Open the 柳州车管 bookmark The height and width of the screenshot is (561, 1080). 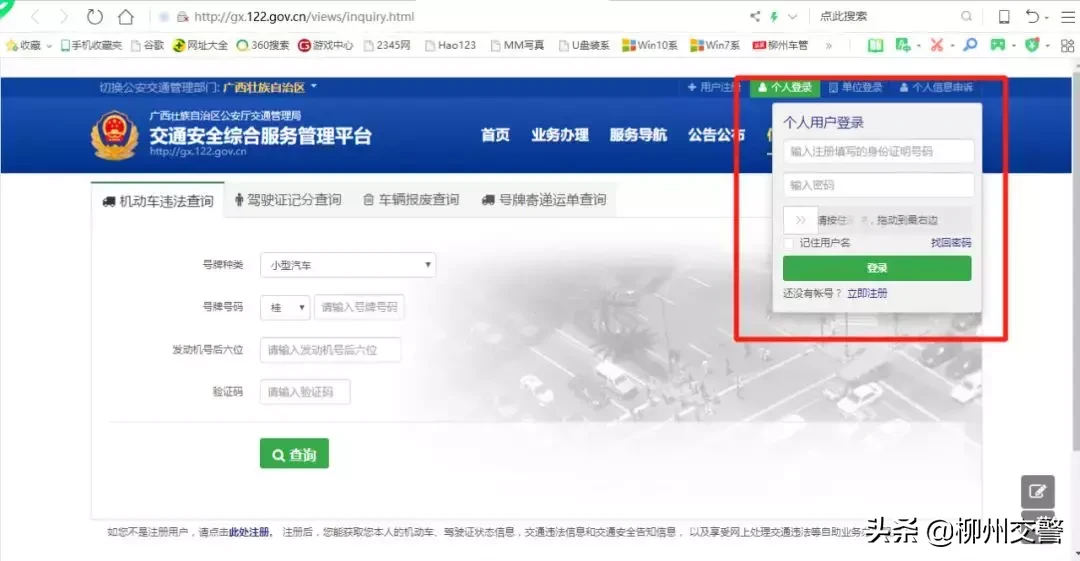(x=780, y=45)
